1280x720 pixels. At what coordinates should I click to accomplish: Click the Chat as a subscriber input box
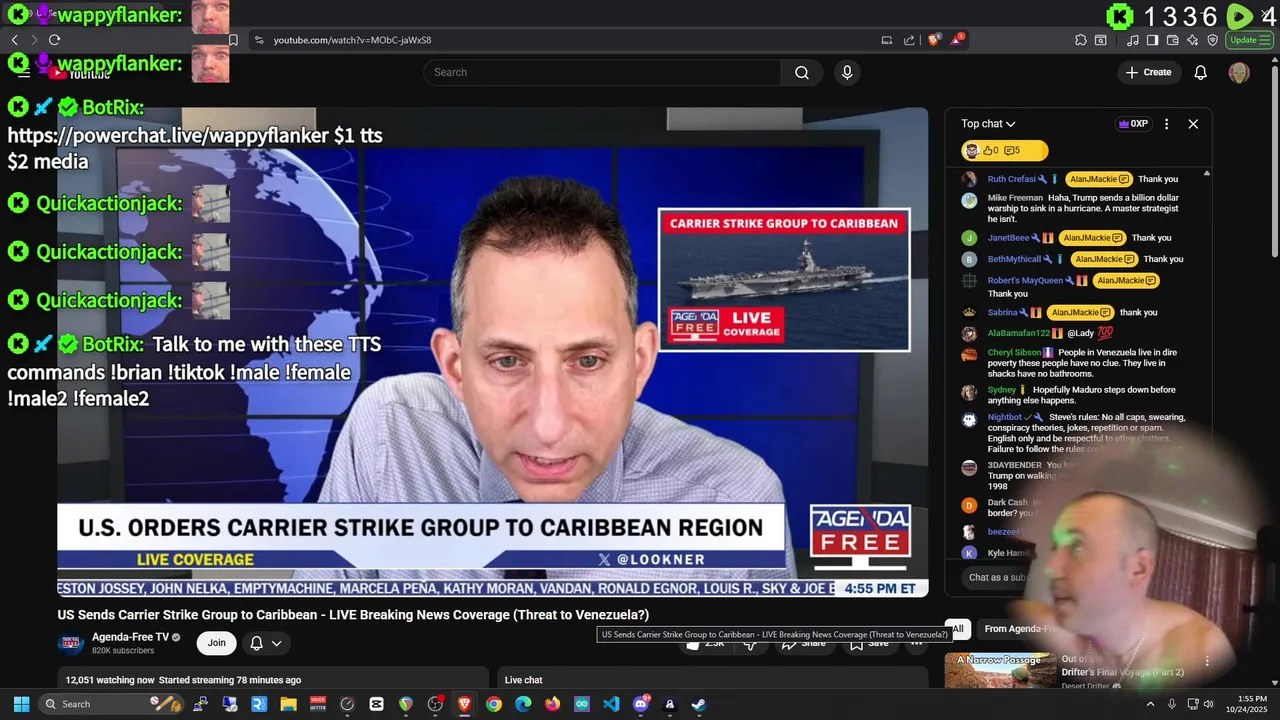click(1000, 578)
